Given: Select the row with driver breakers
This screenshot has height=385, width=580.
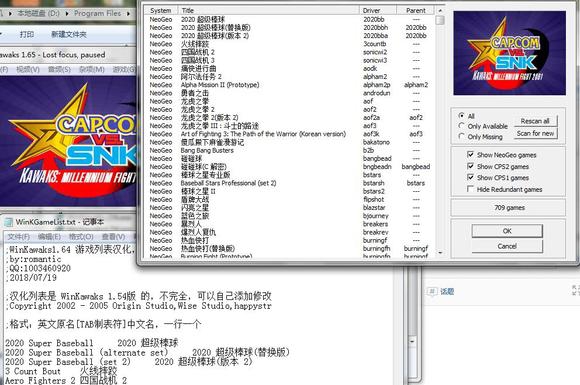Looking at the screenshot, I should click(x=289, y=224).
